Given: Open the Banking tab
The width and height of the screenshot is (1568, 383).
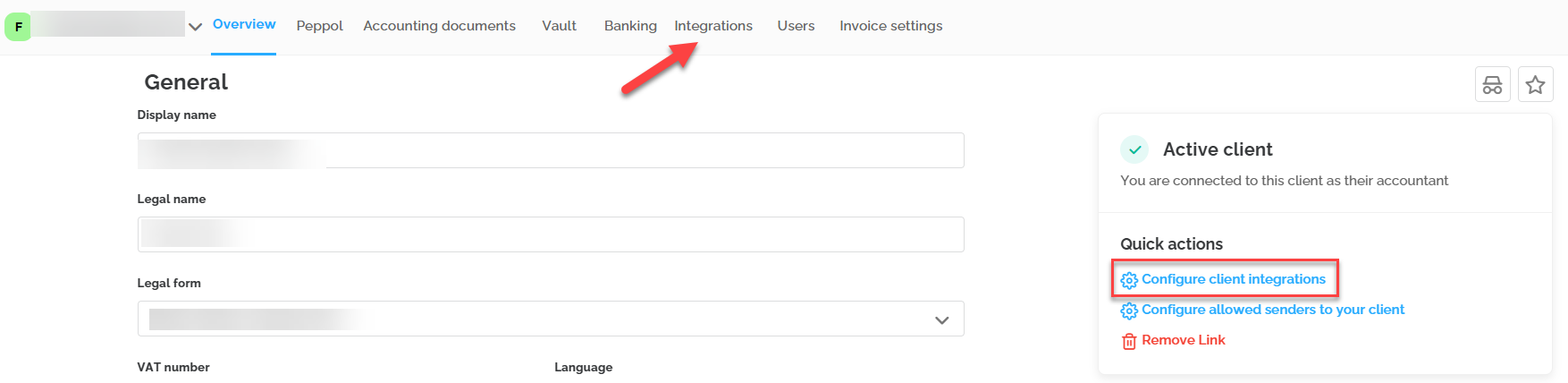Looking at the screenshot, I should pyautogui.click(x=630, y=26).
